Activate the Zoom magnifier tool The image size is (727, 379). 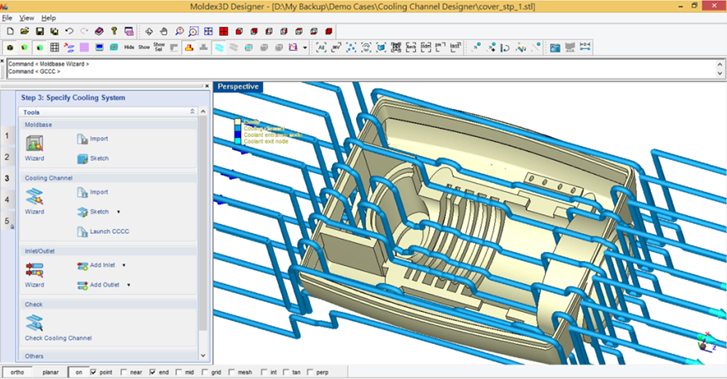(179, 31)
